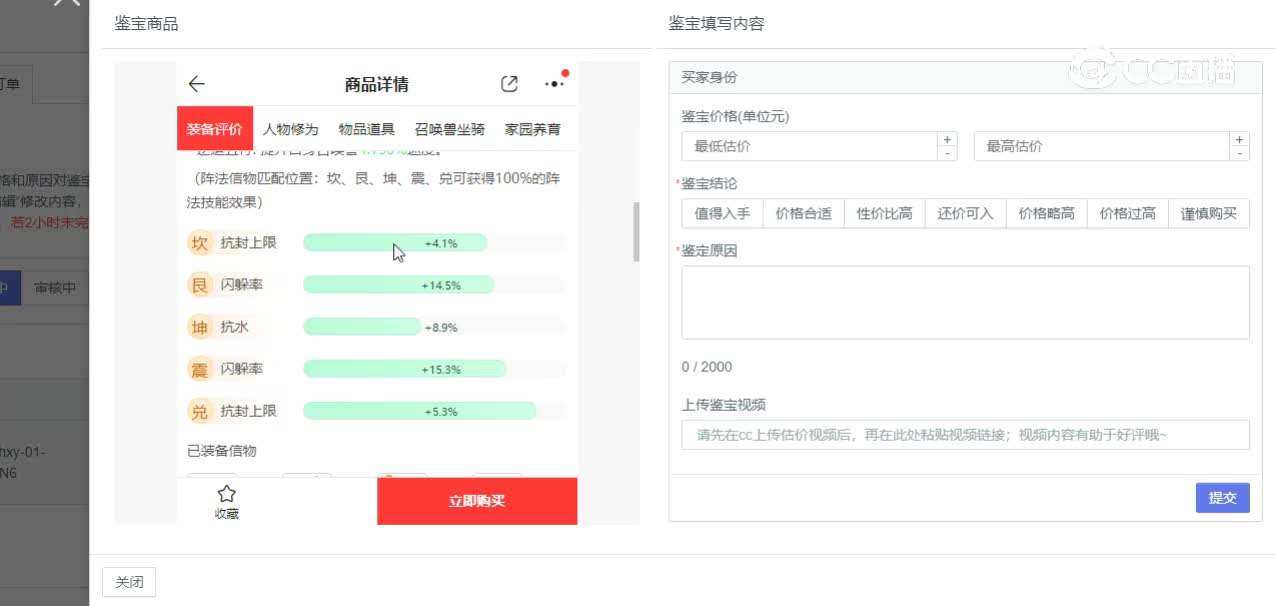Click the 坎 formation badge icon
Viewport: 1276px width, 606px height.
point(200,243)
